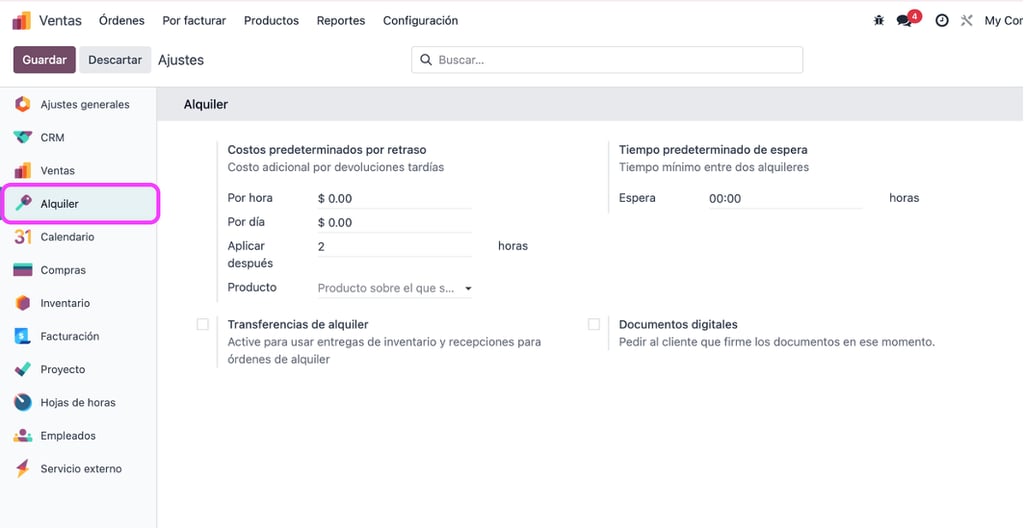
Task: Click the search magnifier icon
Action: click(x=426, y=60)
